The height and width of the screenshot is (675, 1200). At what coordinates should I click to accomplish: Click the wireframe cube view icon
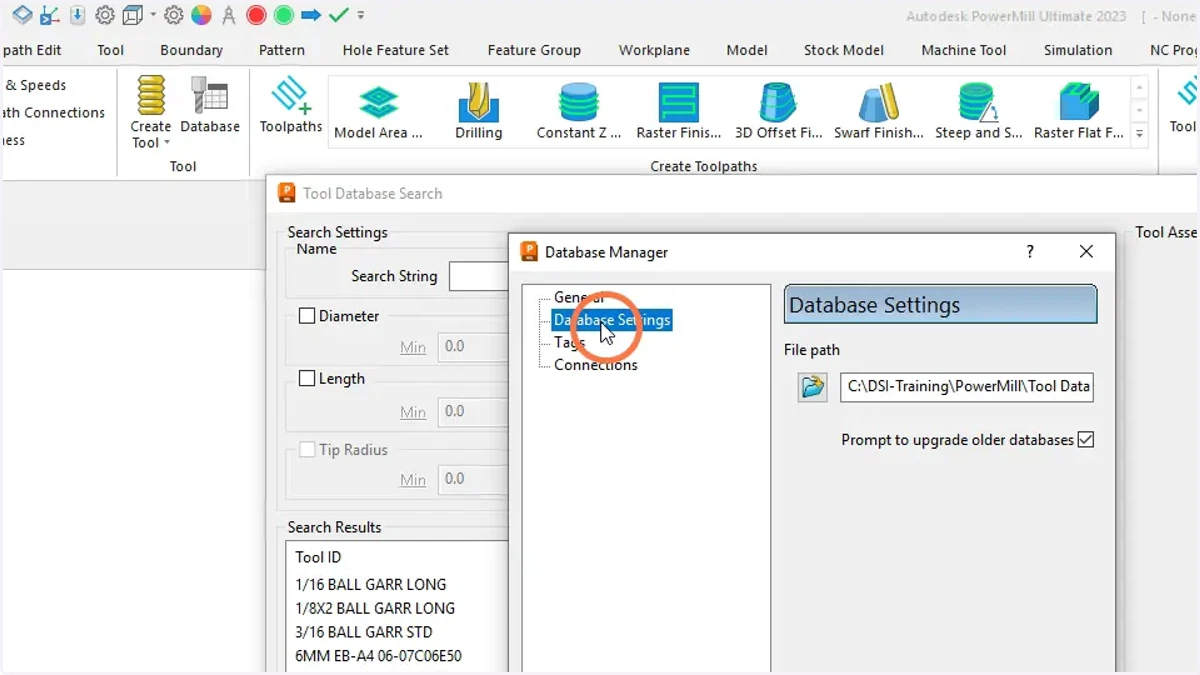tap(132, 15)
